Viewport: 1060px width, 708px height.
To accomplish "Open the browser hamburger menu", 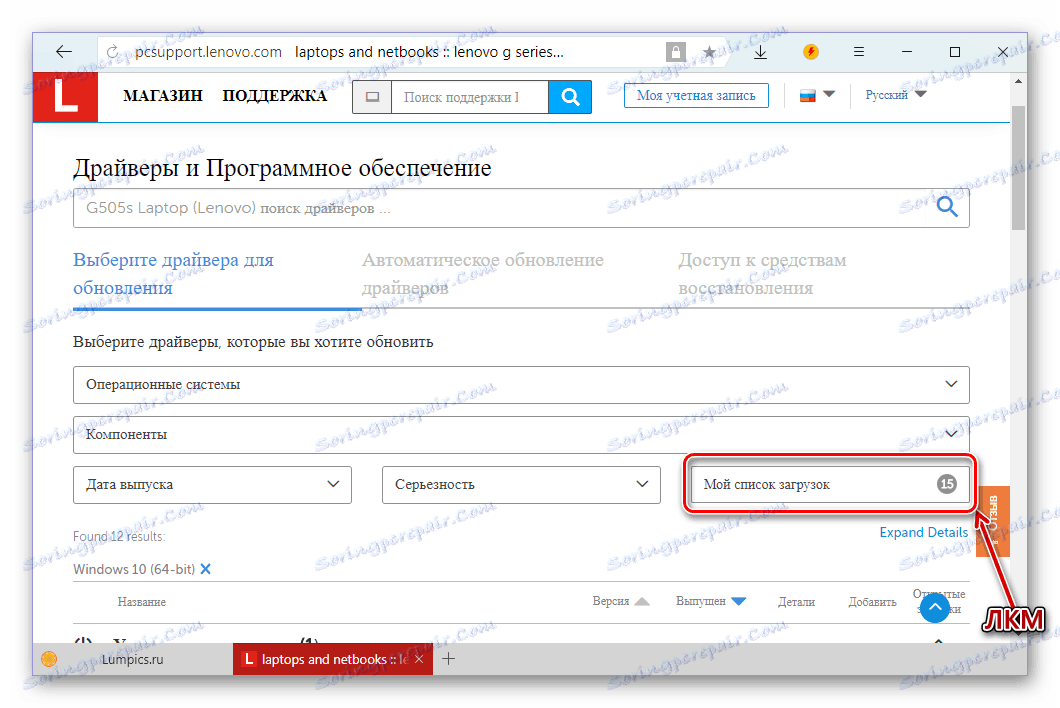I will click(x=858, y=51).
